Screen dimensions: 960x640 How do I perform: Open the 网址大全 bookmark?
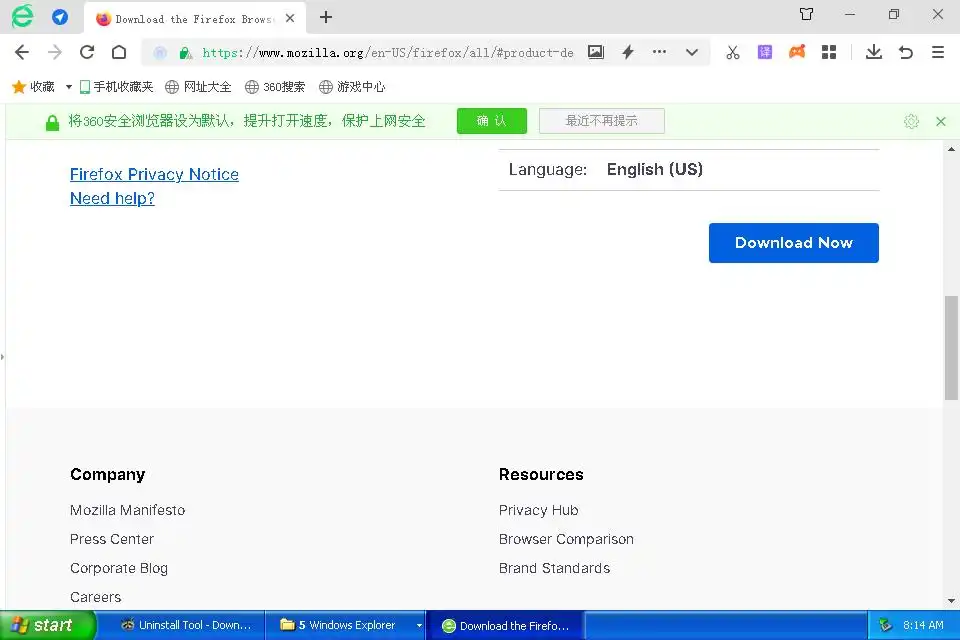(x=198, y=87)
